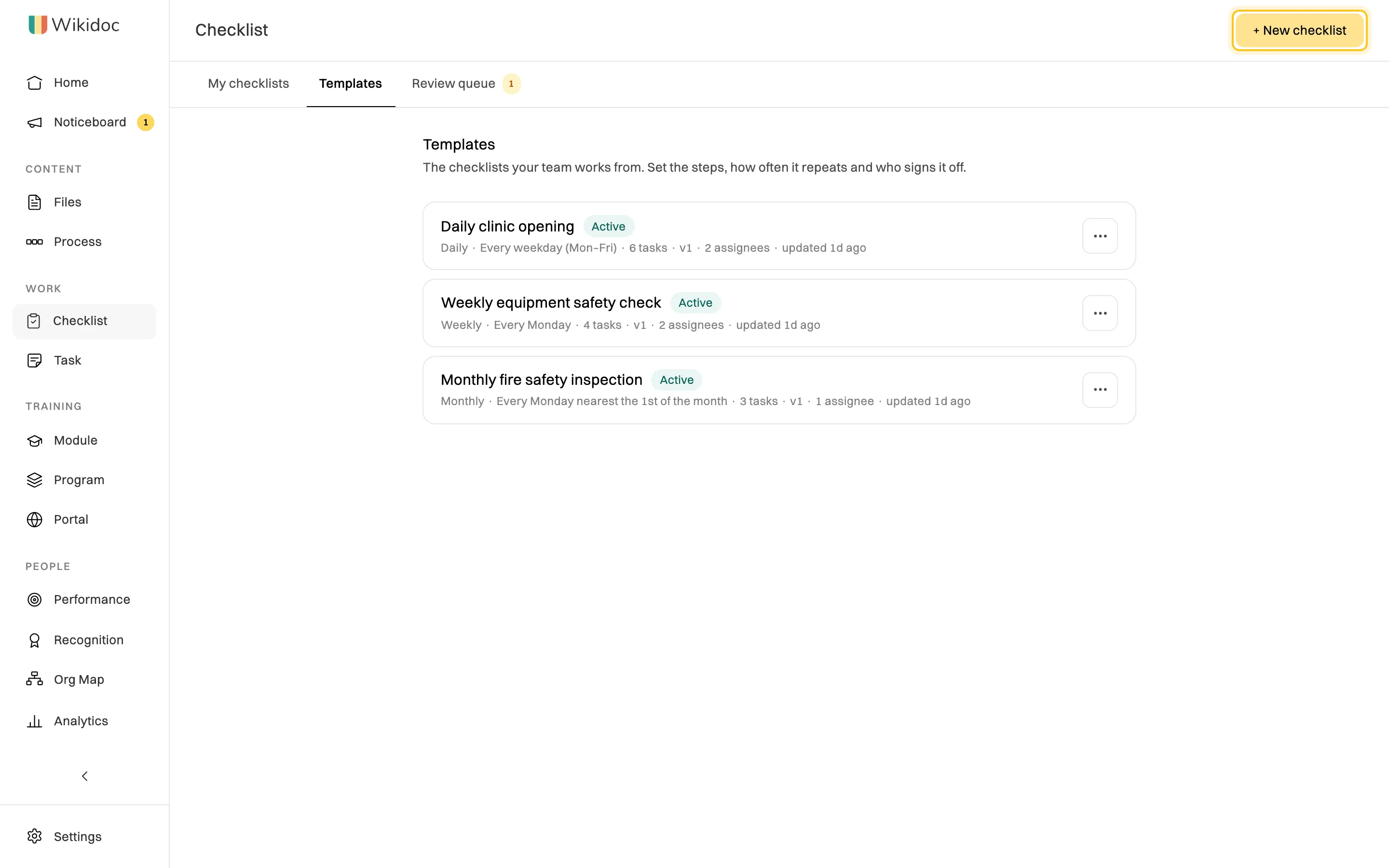Click the Wikidoc brand name text

click(x=85, y=25)
